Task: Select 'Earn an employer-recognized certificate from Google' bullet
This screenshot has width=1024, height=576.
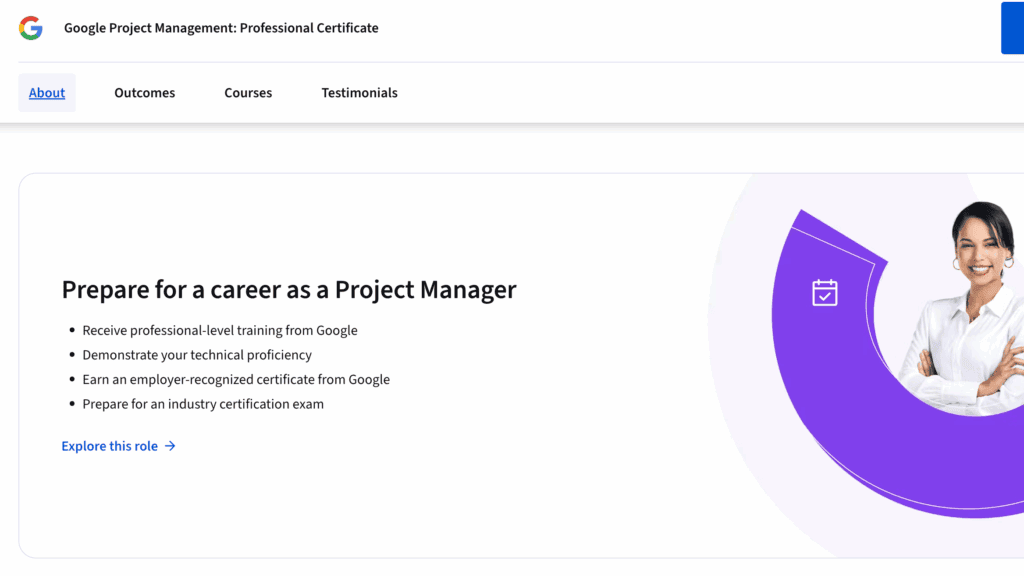Action: tap(236, 379)
